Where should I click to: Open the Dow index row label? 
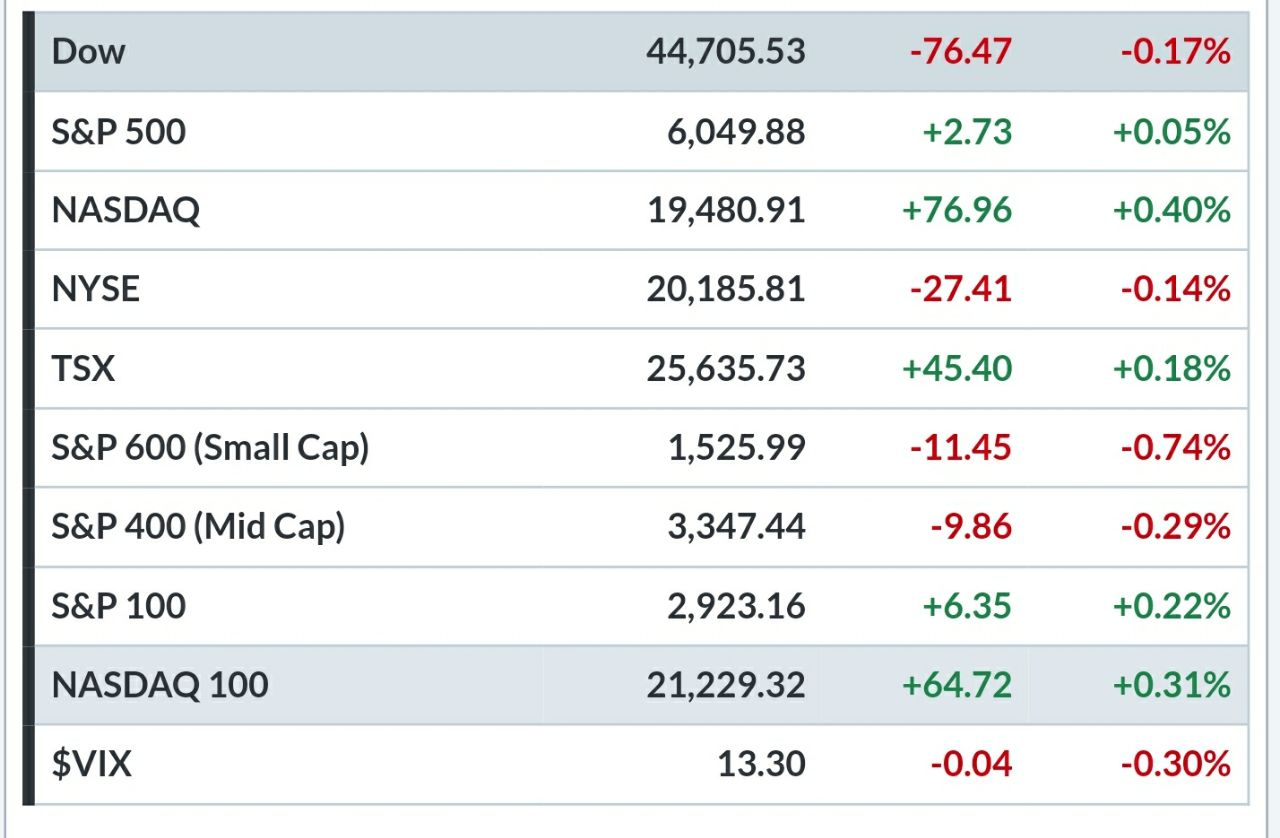coord(88,52)
